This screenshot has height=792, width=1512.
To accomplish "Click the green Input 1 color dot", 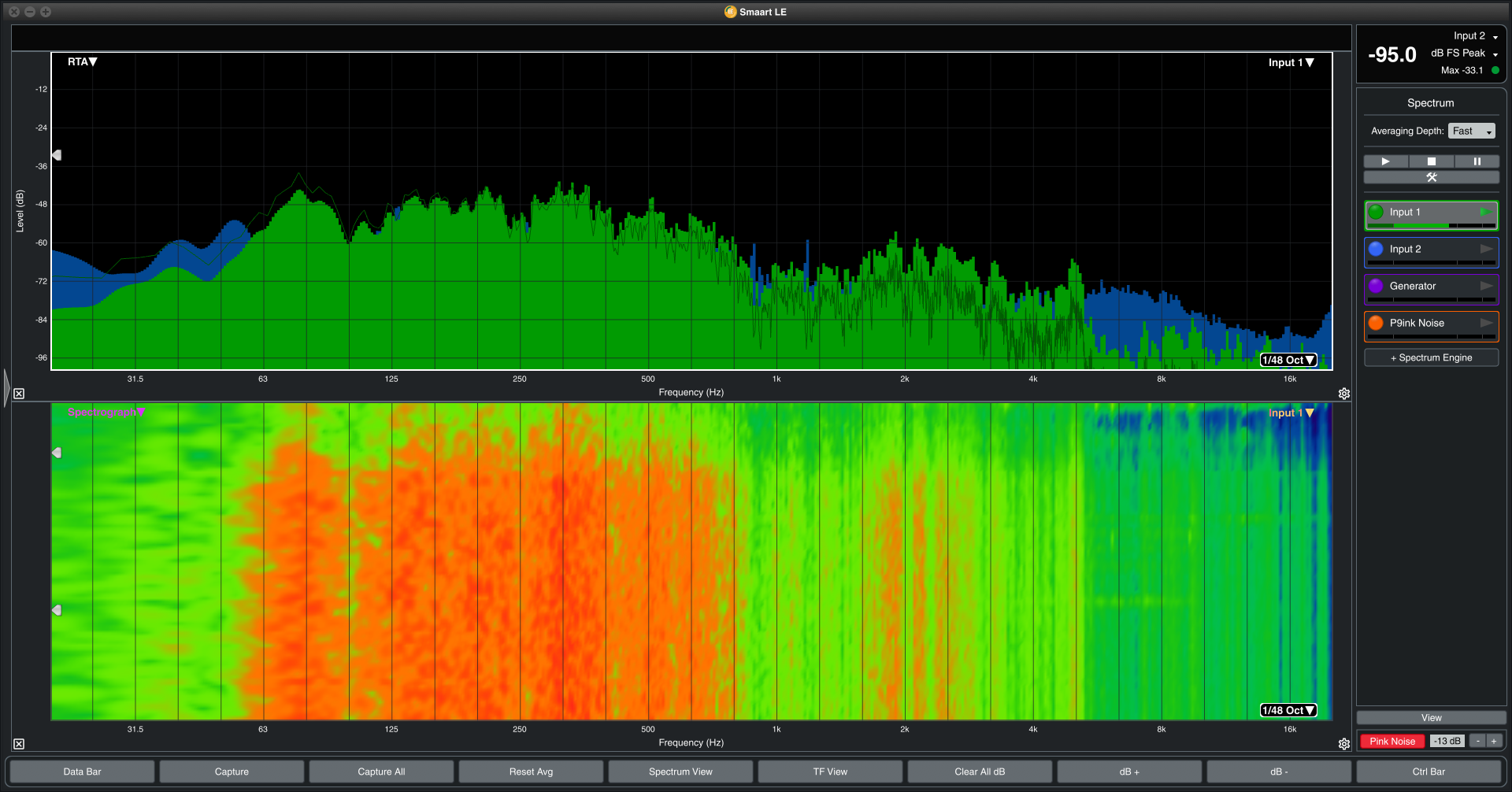I will tap(1376, 212).
